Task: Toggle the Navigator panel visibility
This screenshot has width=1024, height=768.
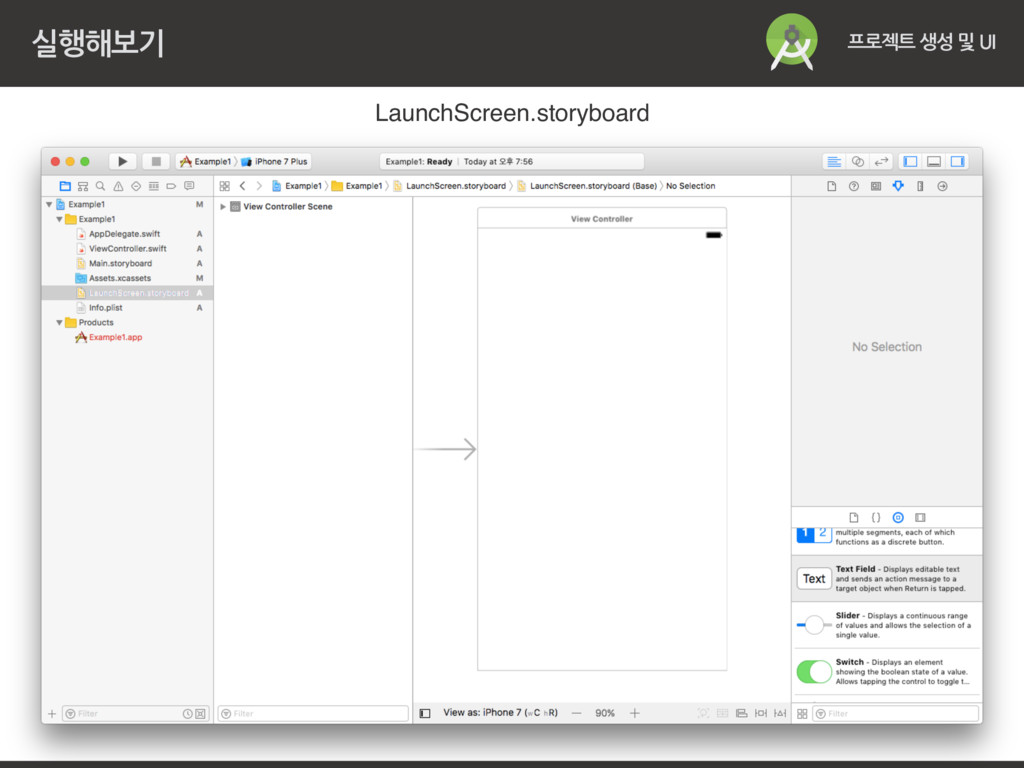Action: [910, 161]
